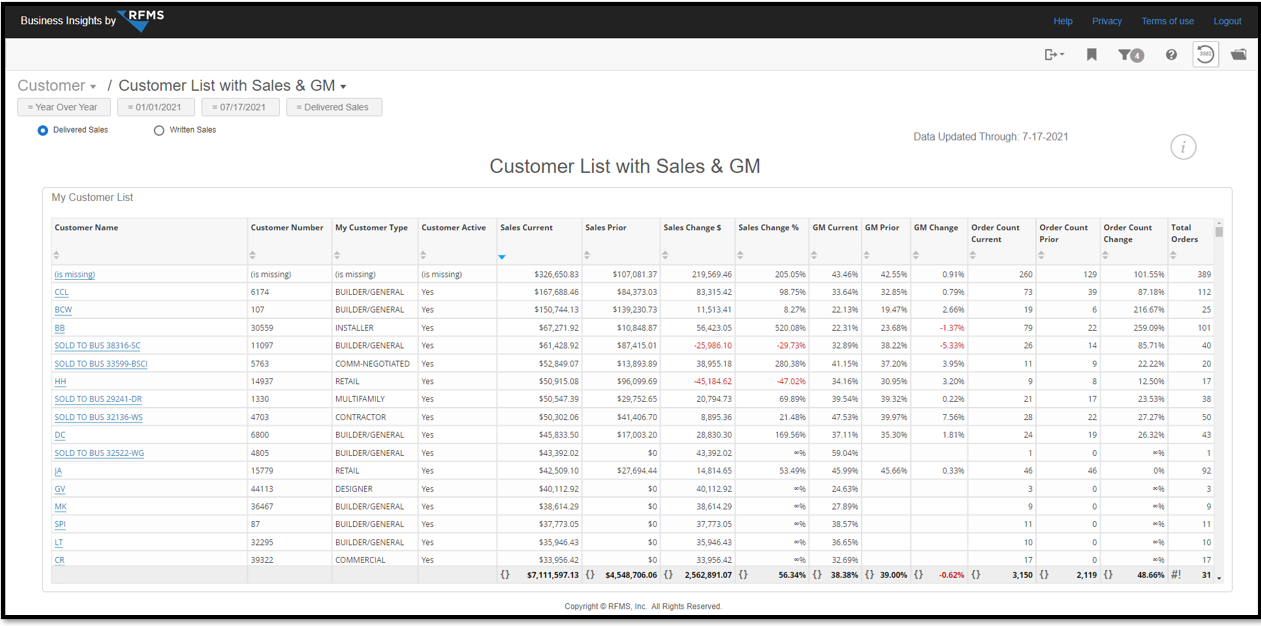Sort by Total Orders column arrows
Image resolution: width=1261 pixels, height=626 pixels.
click(1175, 256)
